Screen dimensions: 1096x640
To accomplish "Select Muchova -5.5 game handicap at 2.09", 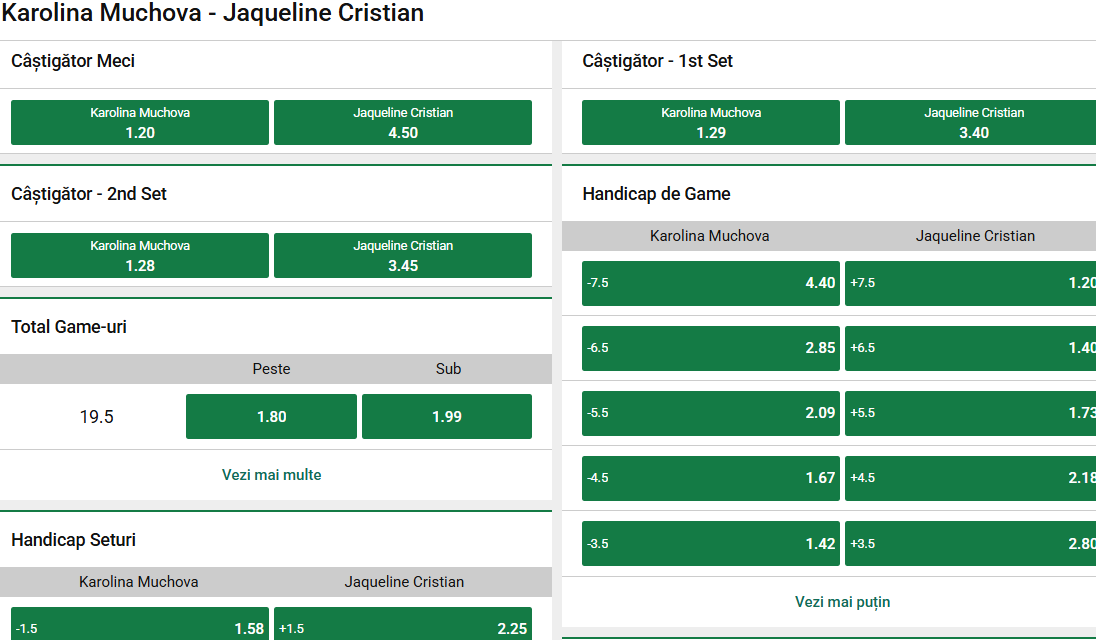I will coord(710,413).
